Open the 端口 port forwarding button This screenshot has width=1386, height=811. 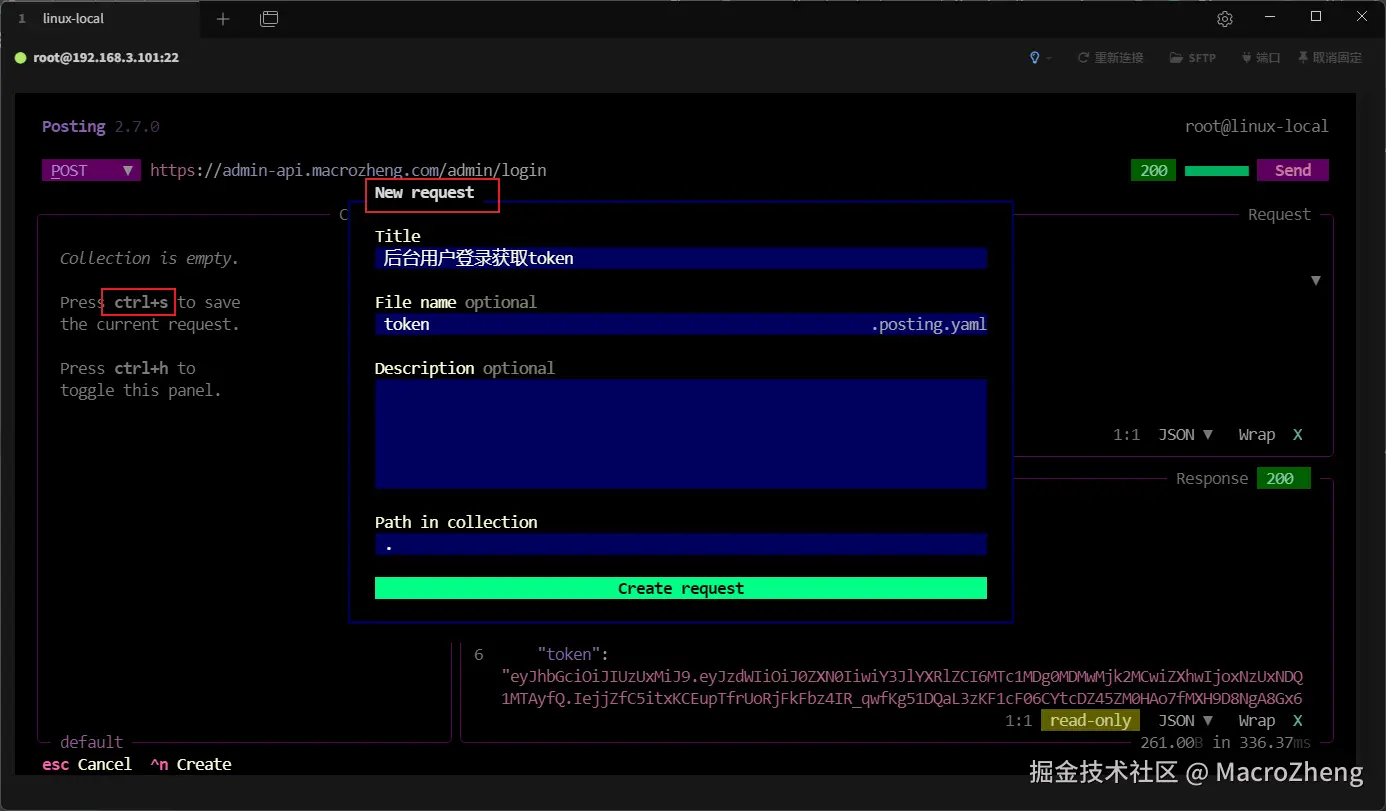pos(1261,58)
